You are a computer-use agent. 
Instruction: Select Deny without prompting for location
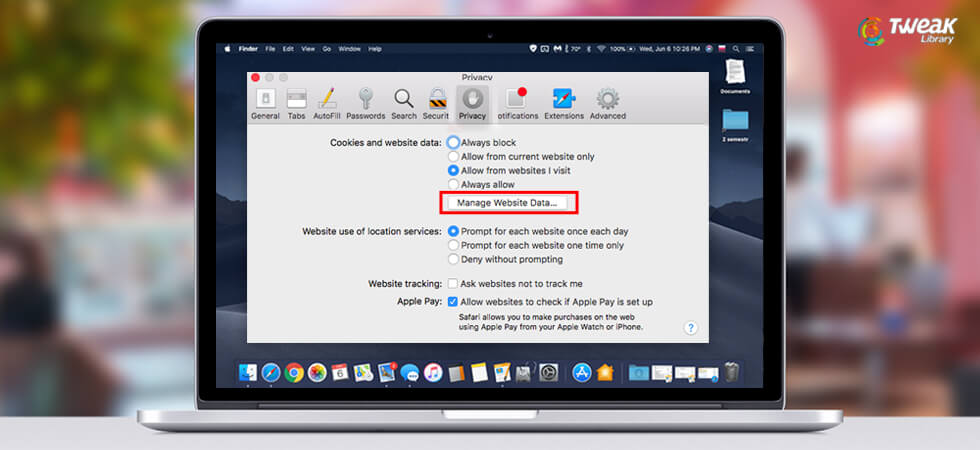point(454,260)
